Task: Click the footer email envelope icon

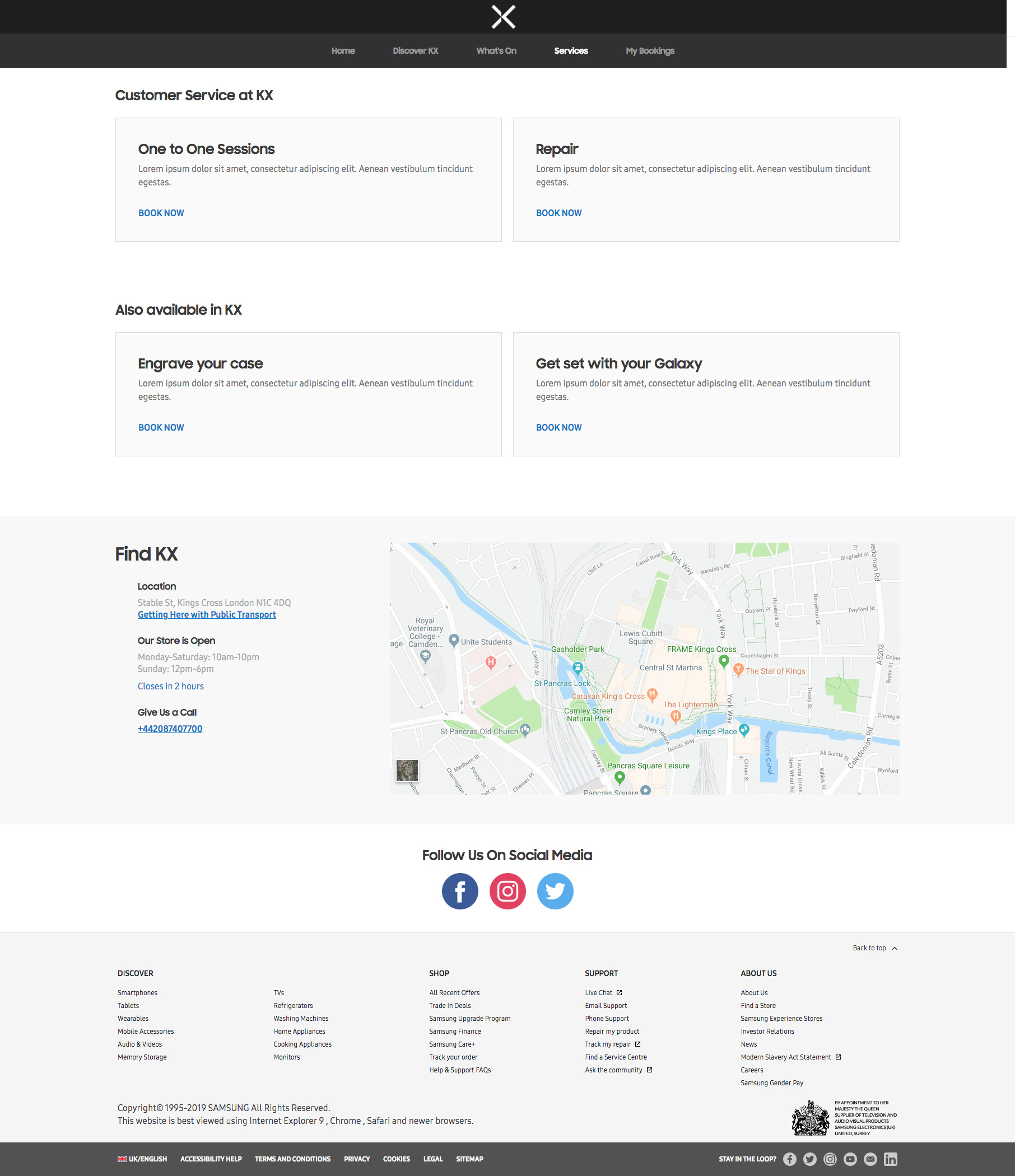Action: click(x=870, y=1159)
